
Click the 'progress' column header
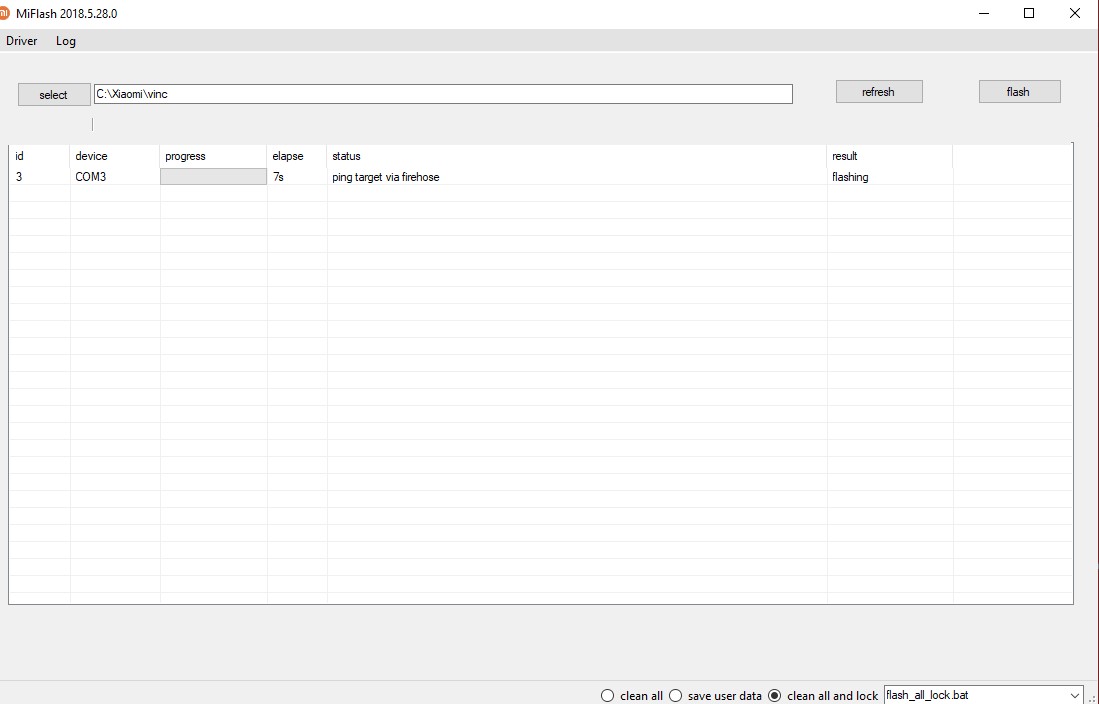213,156
